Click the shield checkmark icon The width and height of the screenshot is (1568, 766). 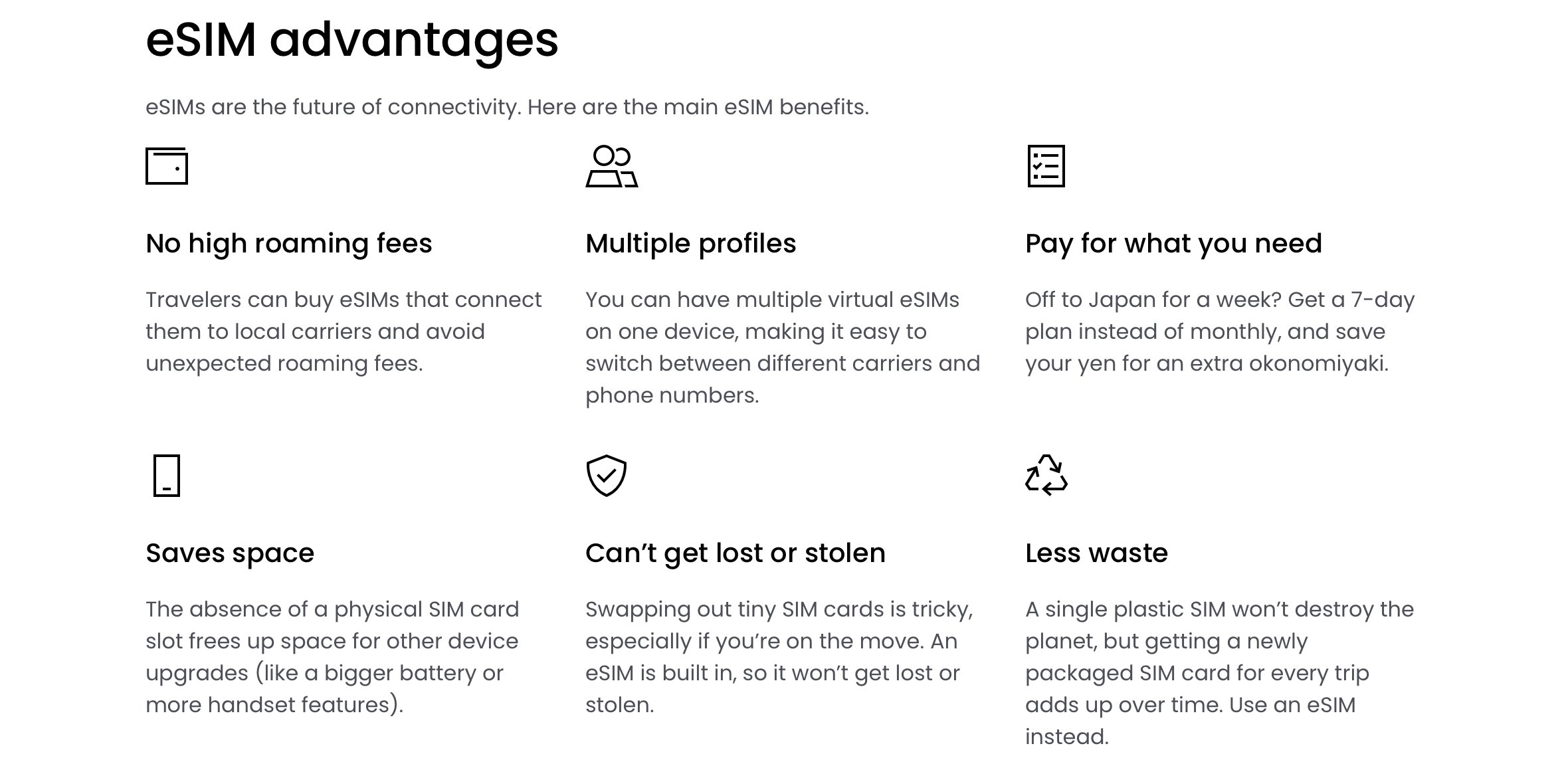point(606,476)
